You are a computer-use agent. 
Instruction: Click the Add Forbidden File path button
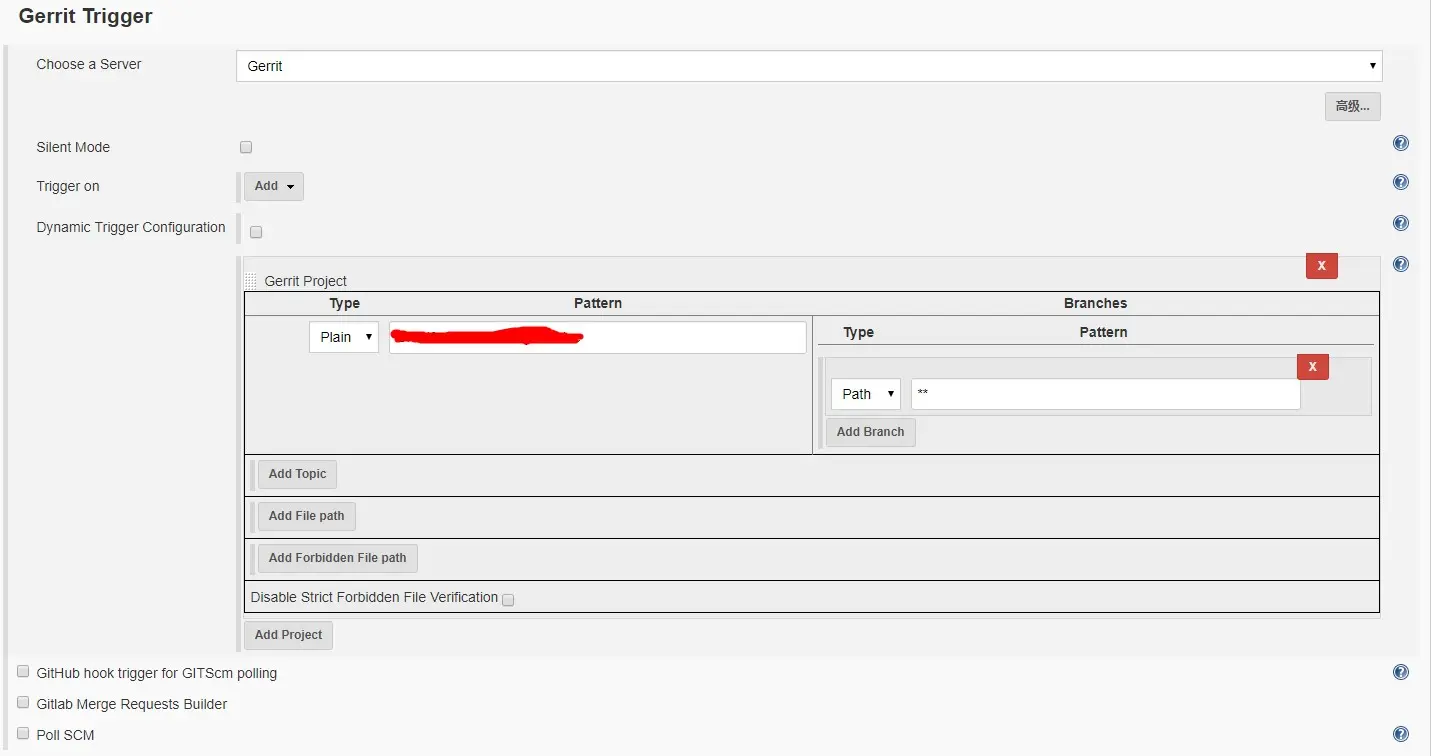click(337, 558)
